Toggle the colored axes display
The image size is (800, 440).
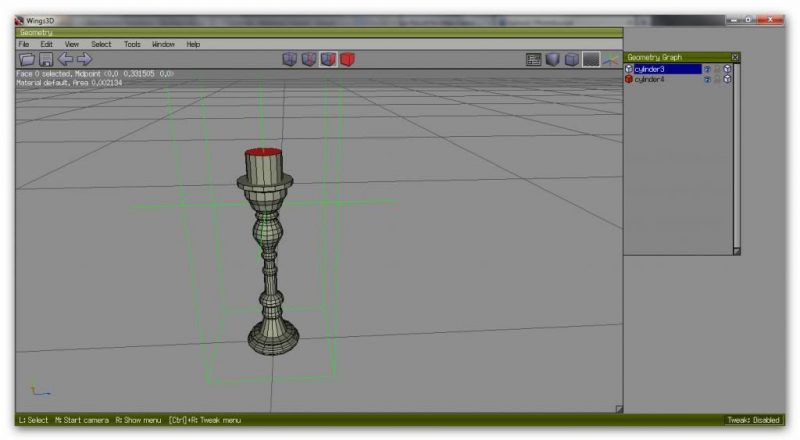[609, 60]
